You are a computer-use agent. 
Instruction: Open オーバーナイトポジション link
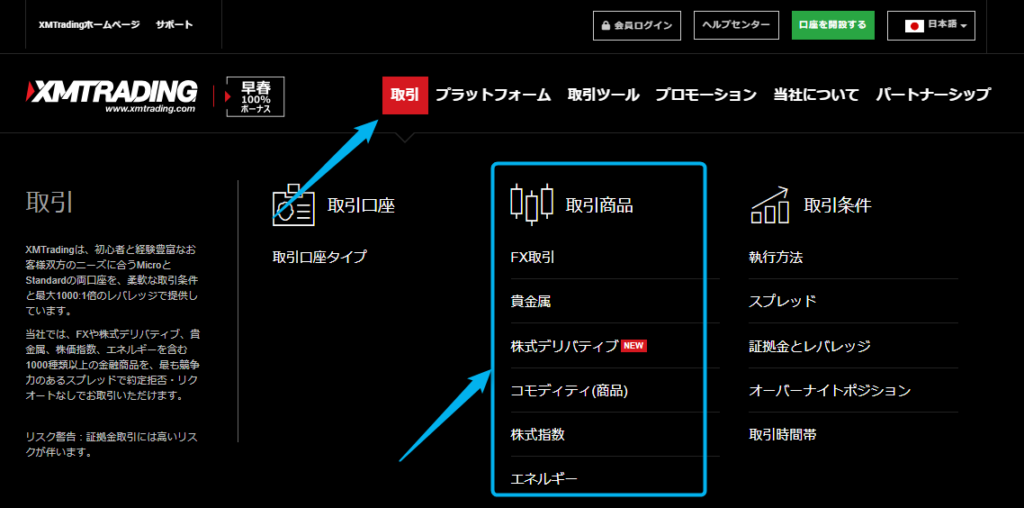pos(829,390)
